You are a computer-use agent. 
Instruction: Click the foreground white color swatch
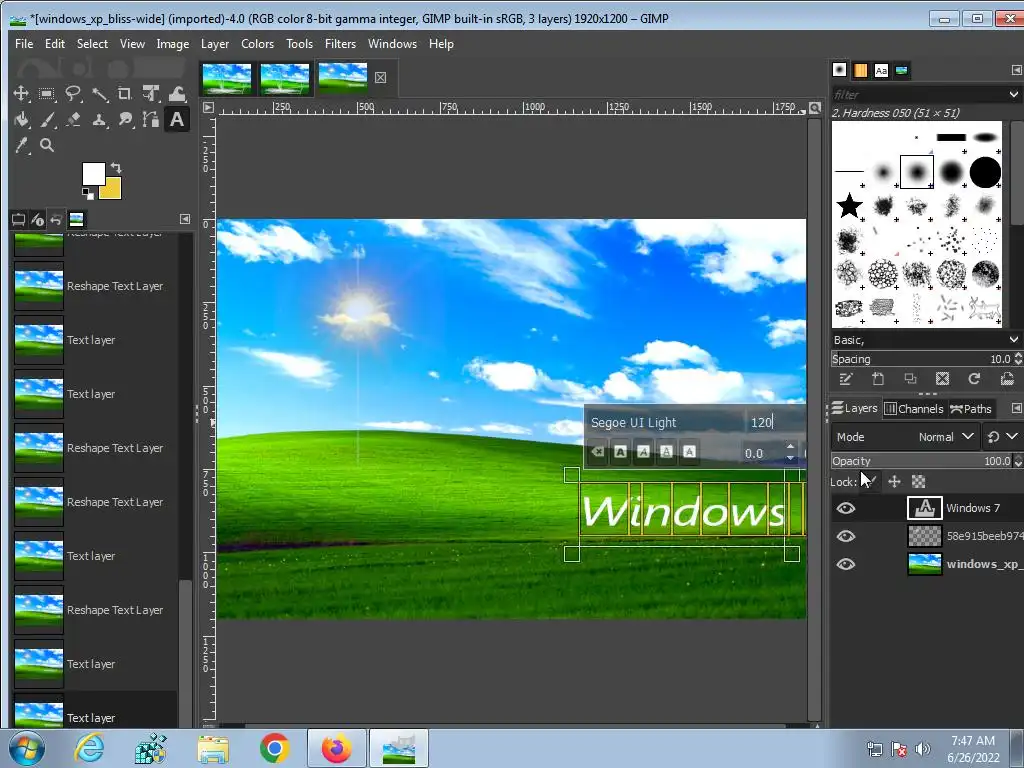point(93,174)
